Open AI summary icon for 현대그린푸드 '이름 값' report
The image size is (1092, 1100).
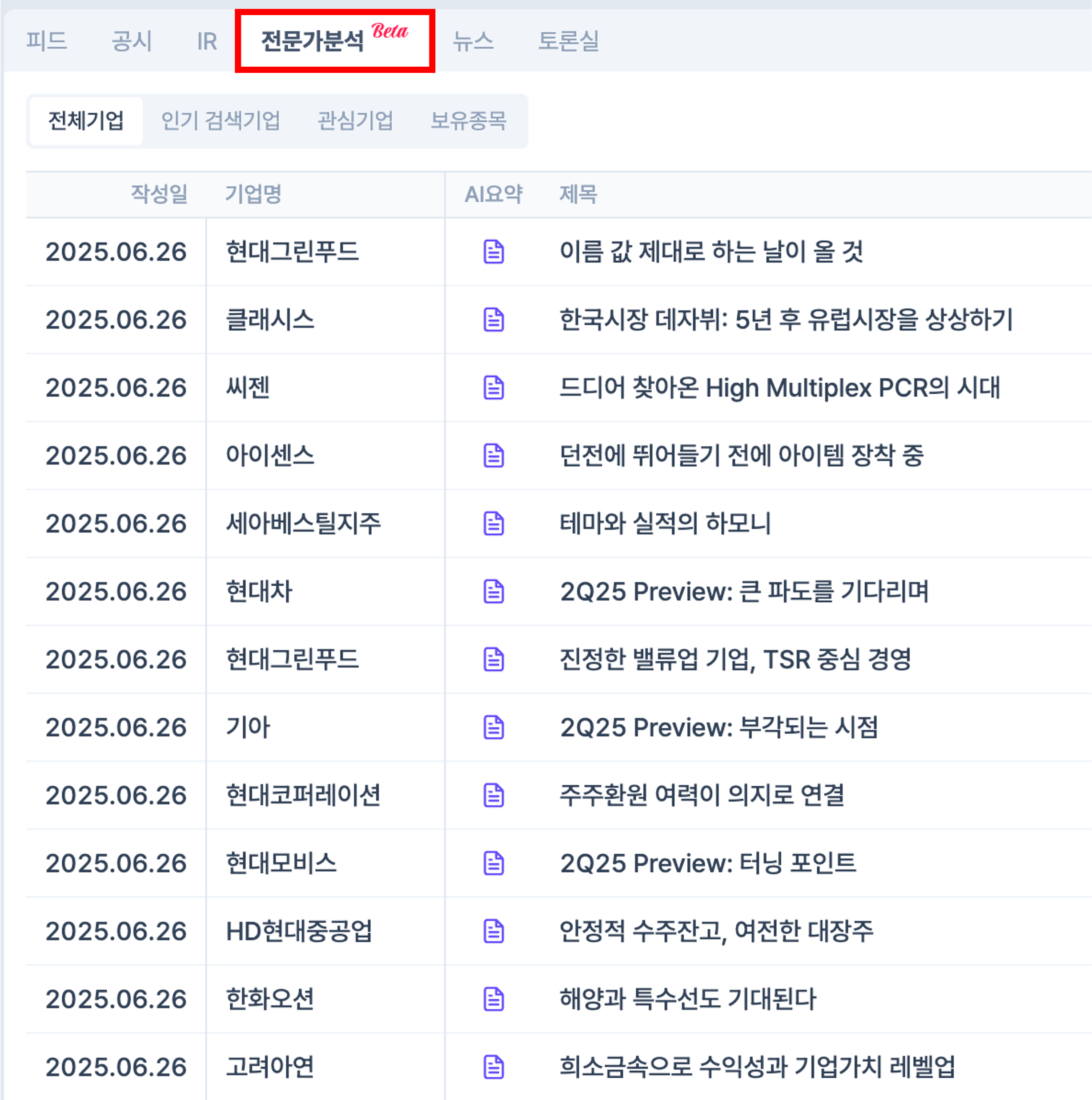click(493, 252)
